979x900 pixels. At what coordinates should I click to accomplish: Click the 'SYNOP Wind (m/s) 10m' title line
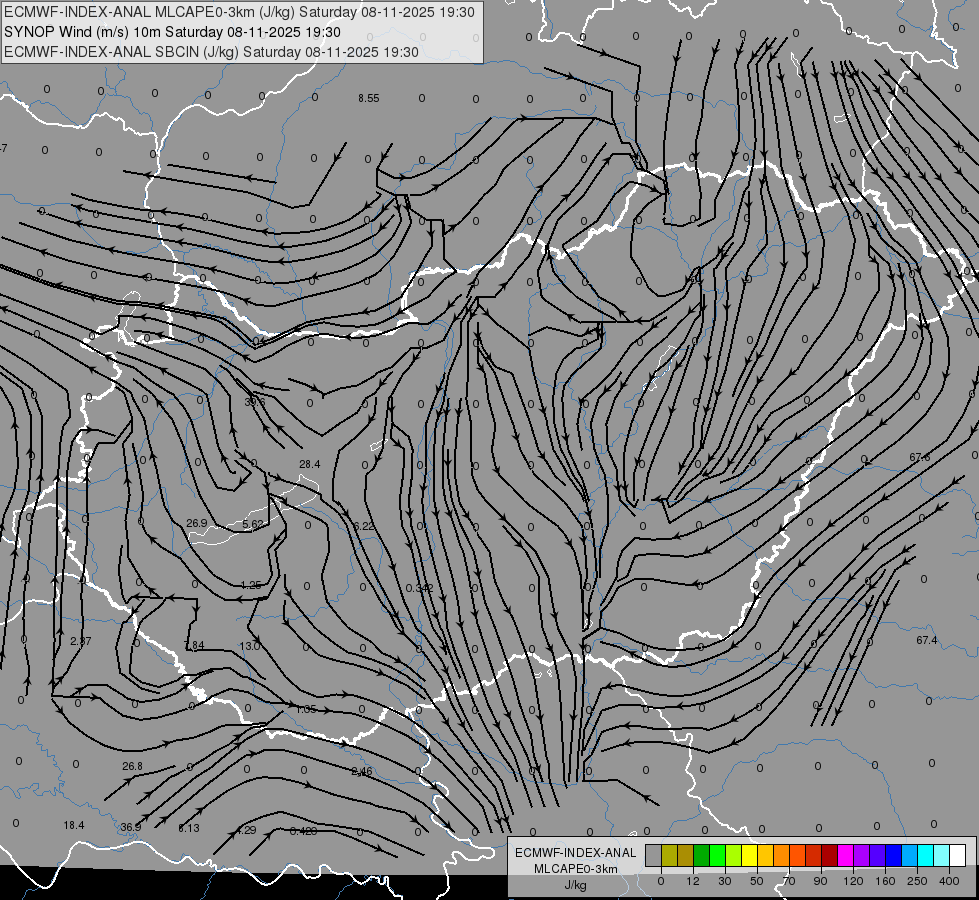(x=172, y=32)
